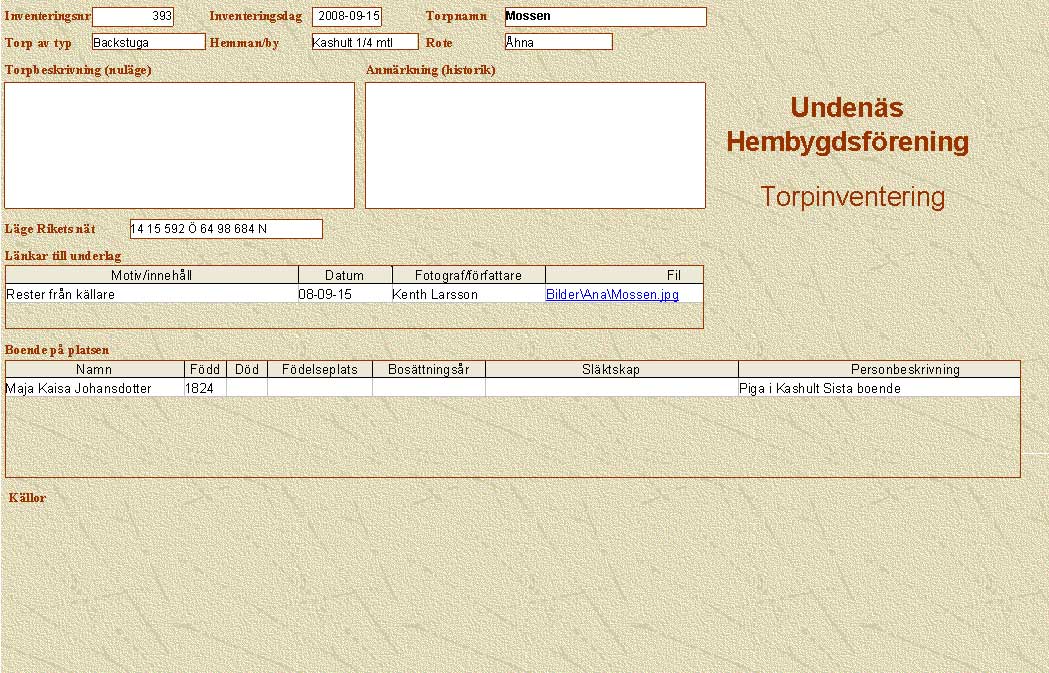Click the Motiv/innehåll column header
Image resolution: width=1049 pixels, height=673 pixels.
coord(152,275)
